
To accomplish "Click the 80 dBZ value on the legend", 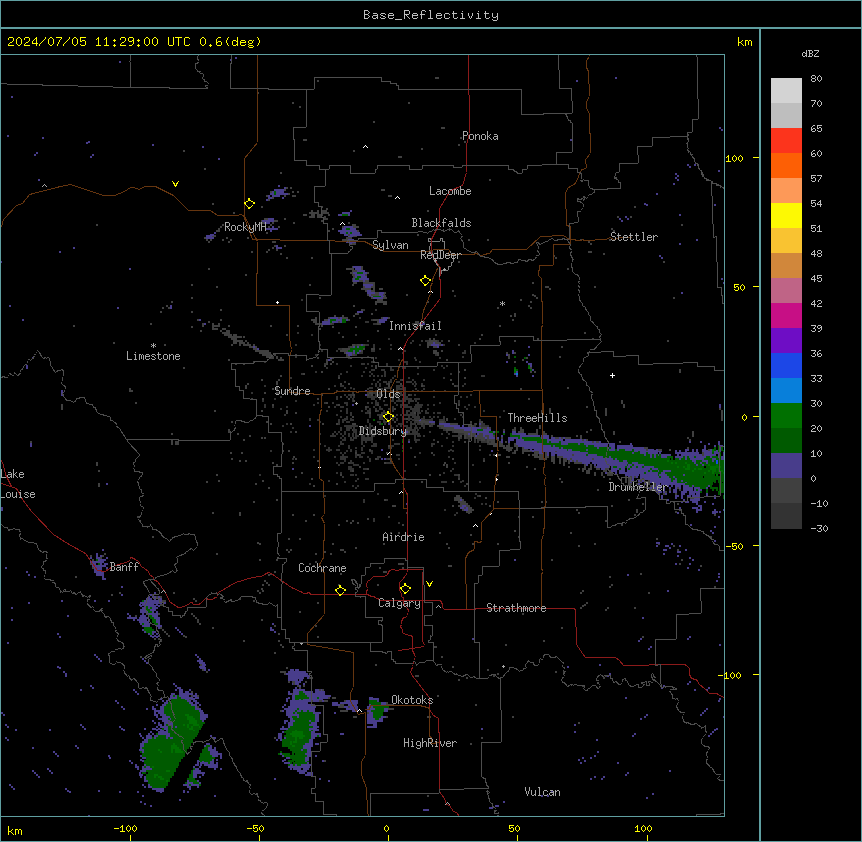I will (x=816, y=79).
